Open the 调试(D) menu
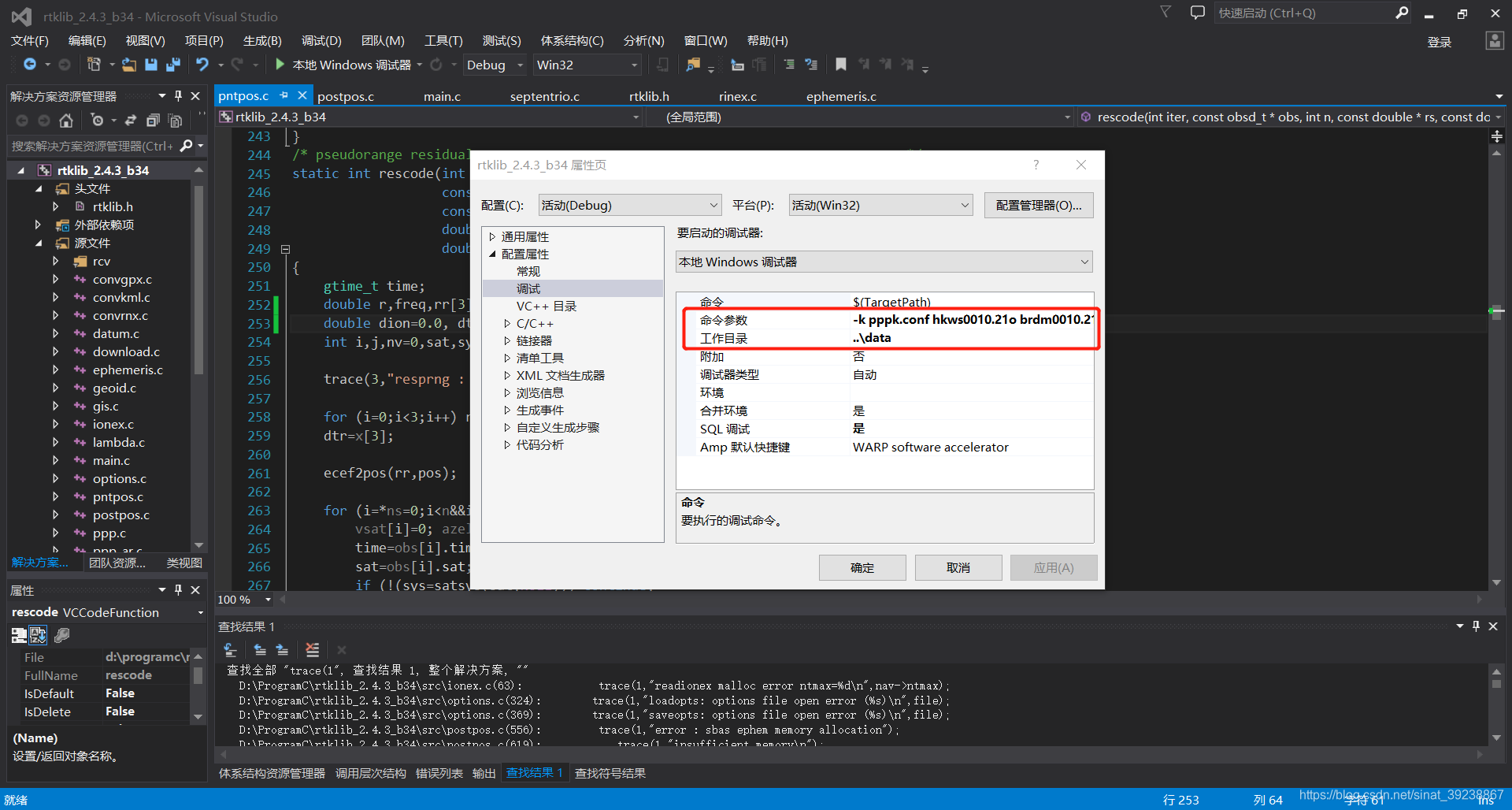 321,41
